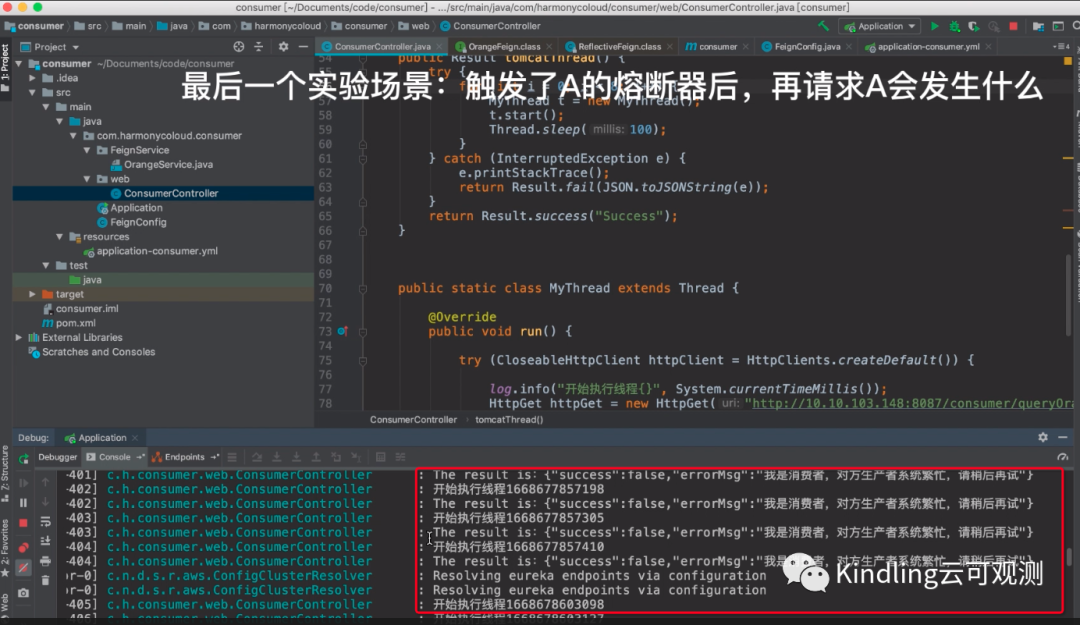
Task: Hide the Project panel with the minus icon
Action: click(303, 47)
